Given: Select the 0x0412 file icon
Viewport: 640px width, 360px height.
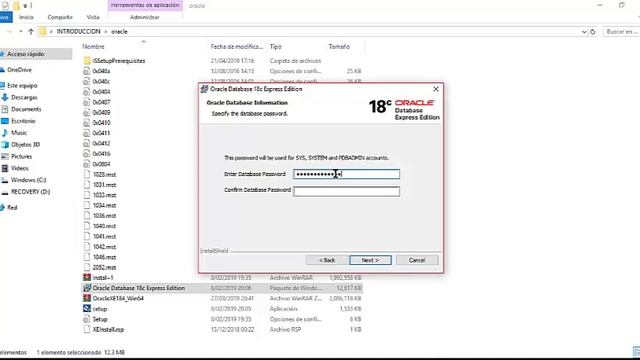Looking at the screenshot, I should coord(87,144).
